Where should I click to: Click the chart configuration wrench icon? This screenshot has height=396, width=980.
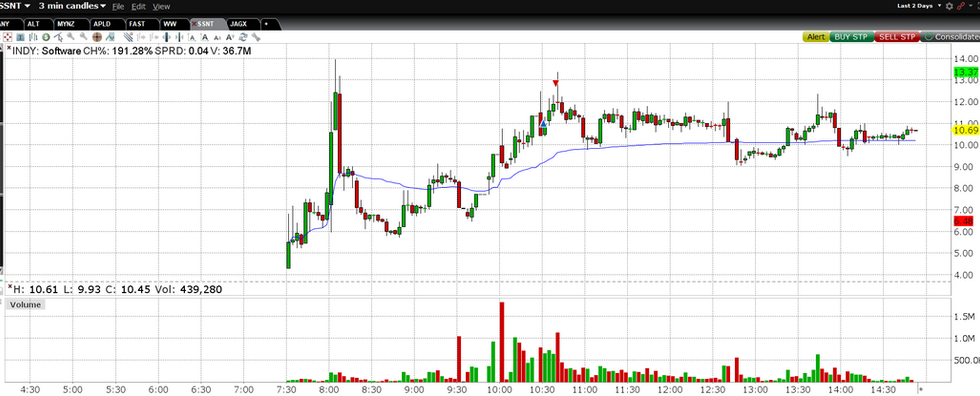(x=256, y=37)
